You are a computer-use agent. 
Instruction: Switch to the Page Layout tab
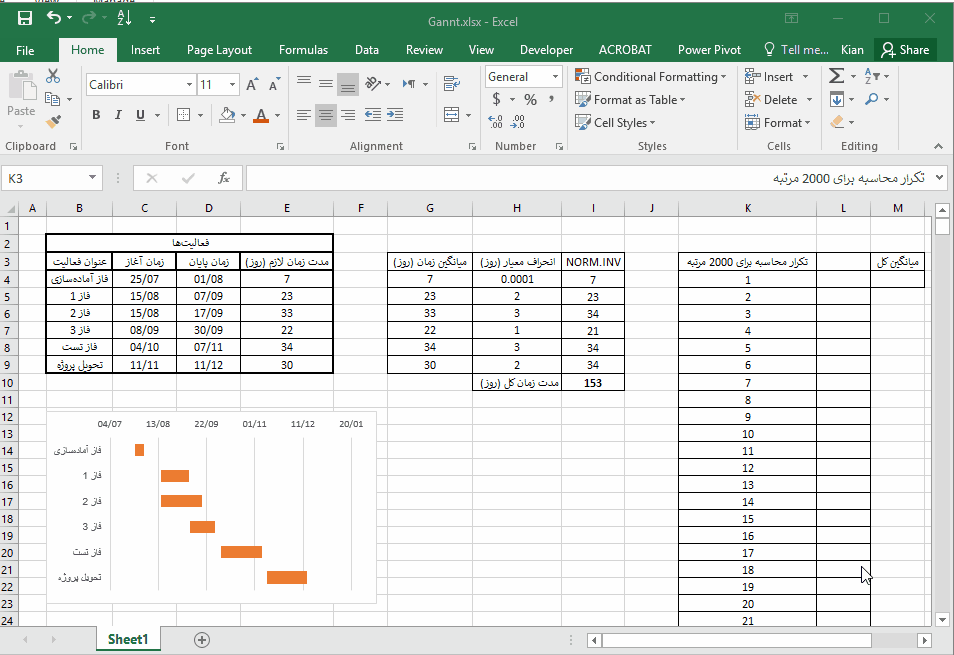point(219,50)
